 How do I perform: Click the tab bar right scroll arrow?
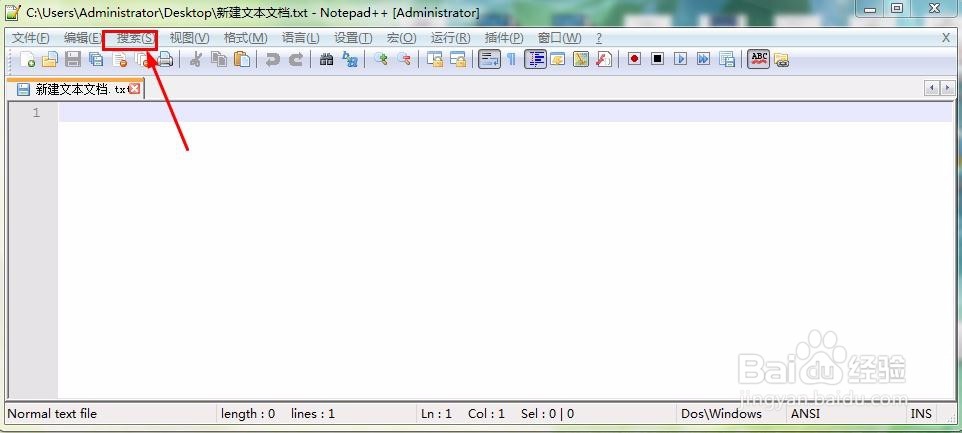coord(948,88)
